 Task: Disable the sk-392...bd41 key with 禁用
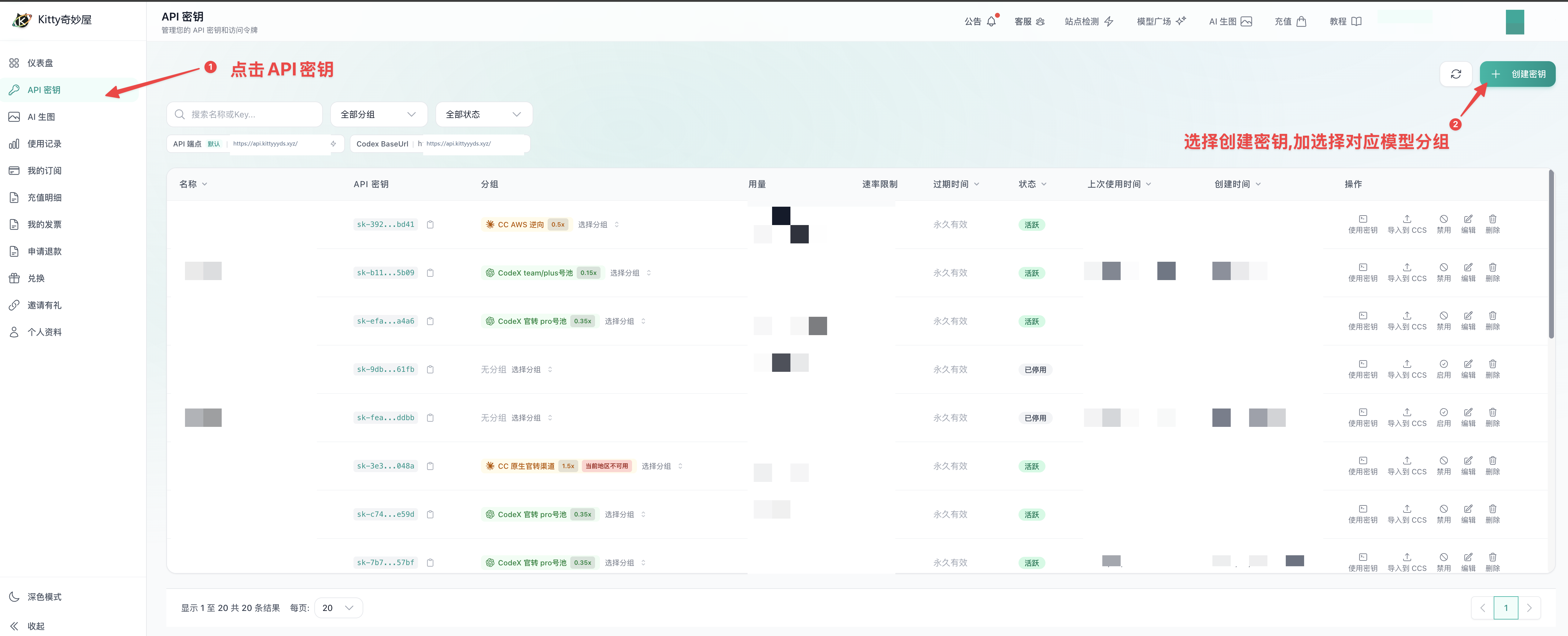point(1443,224)
